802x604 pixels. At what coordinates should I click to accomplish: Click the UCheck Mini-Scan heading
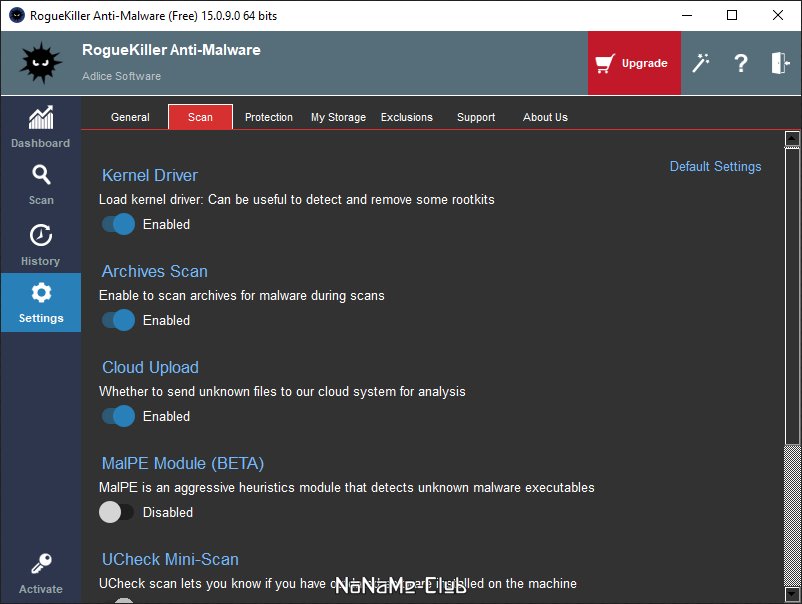tap(170, 559)
